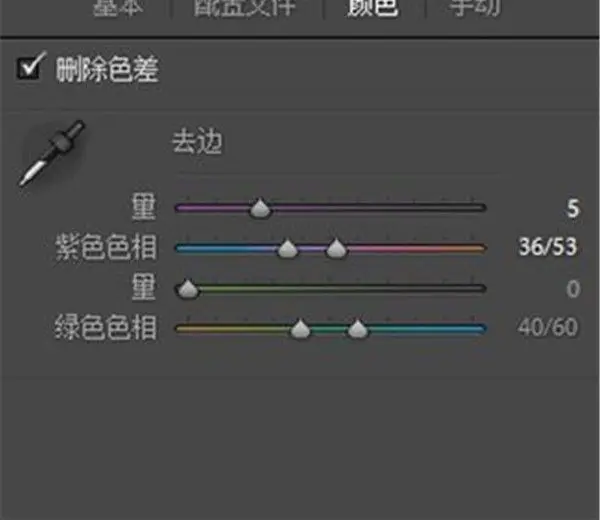Screen dimensions: 600x520
Task: Switch to the 基本 tab
Action: pyautogui.click(x=117, y=7)
